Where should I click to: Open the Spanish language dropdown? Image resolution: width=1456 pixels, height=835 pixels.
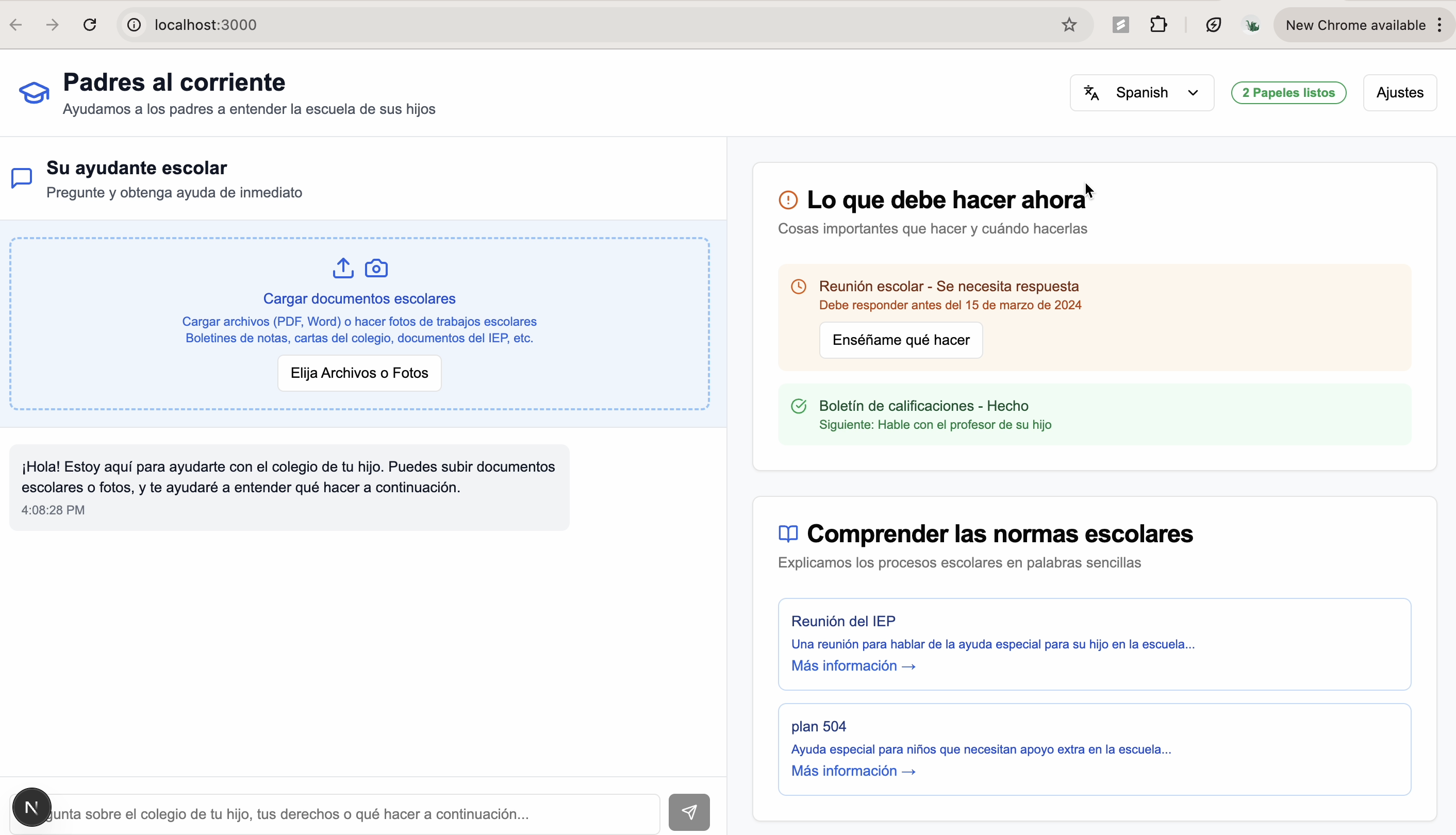[1141, 93]
